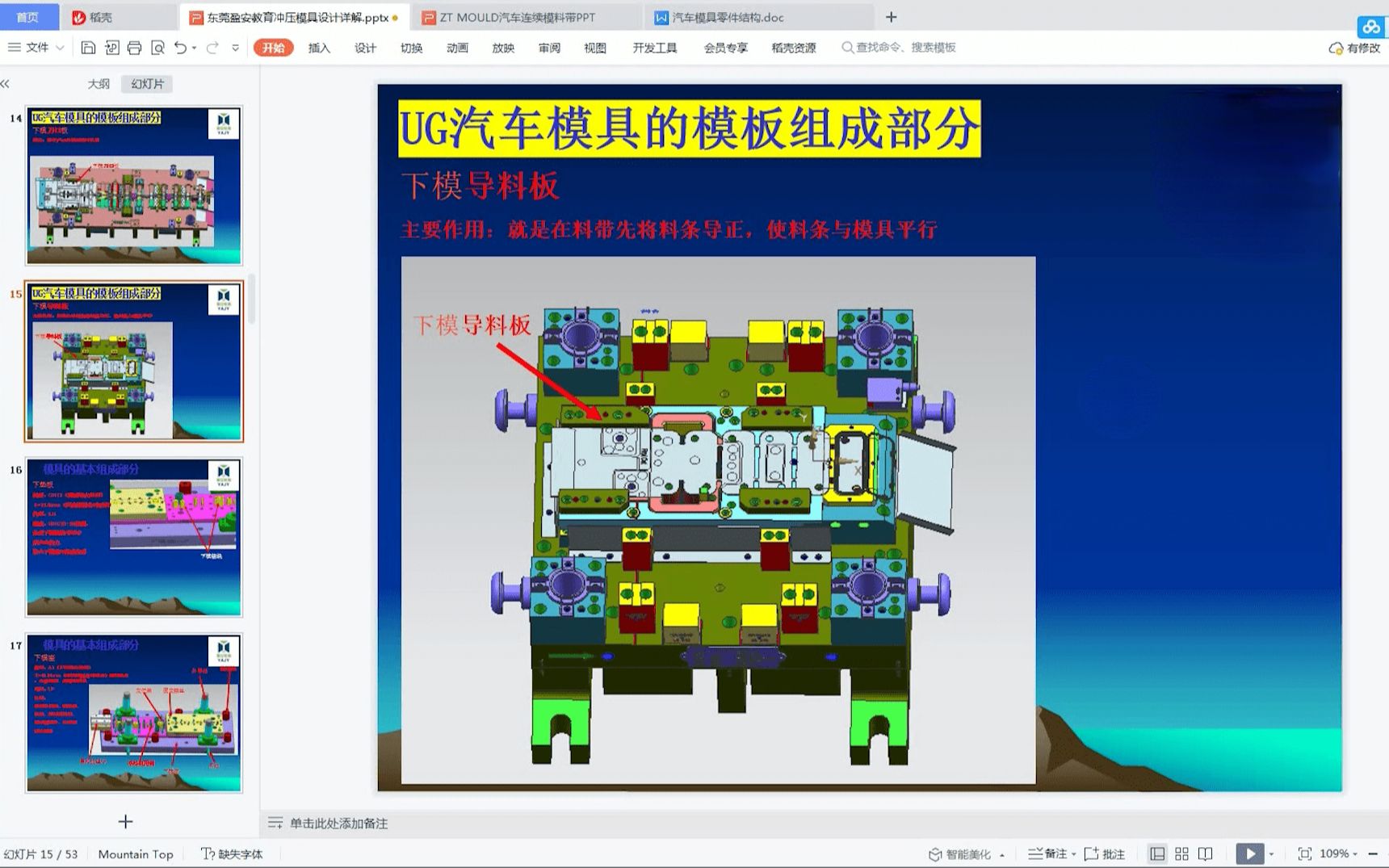Select the 切换 ribbon tab
Viewport: 1389px width, 868px height.
coord(411,48)
